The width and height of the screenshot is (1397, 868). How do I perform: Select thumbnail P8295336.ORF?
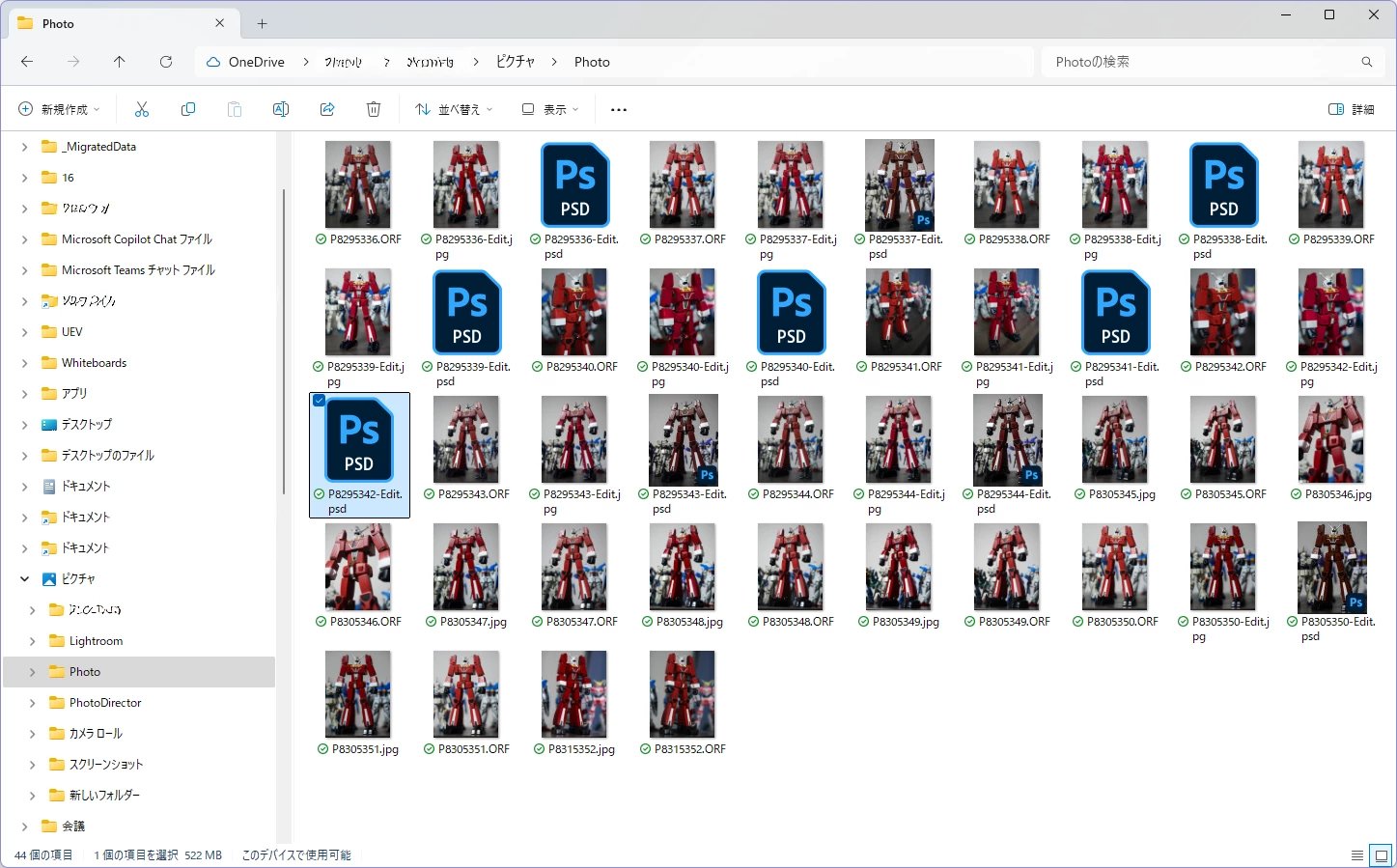coord(358,184)
